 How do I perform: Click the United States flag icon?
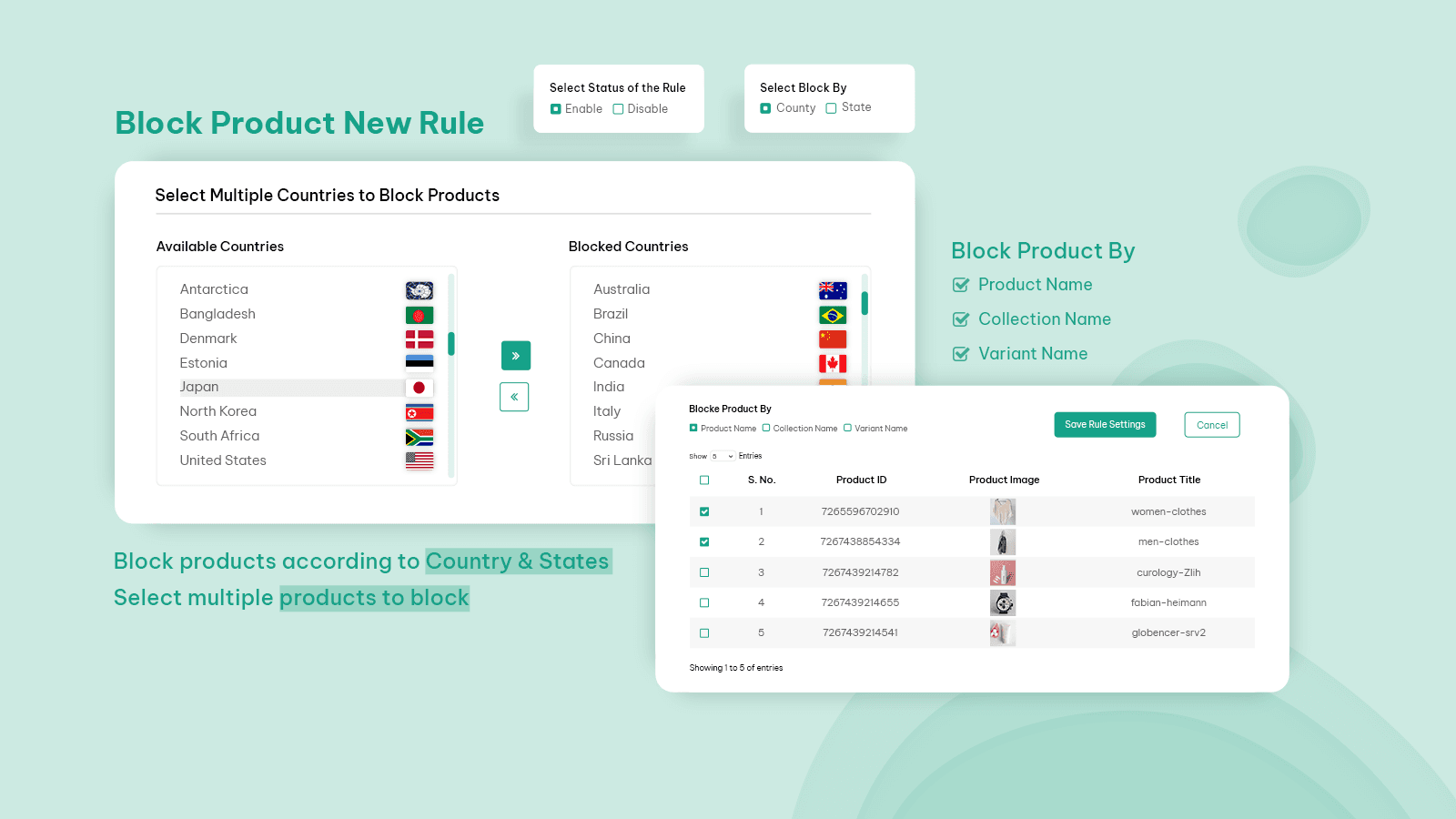(419, 460)
